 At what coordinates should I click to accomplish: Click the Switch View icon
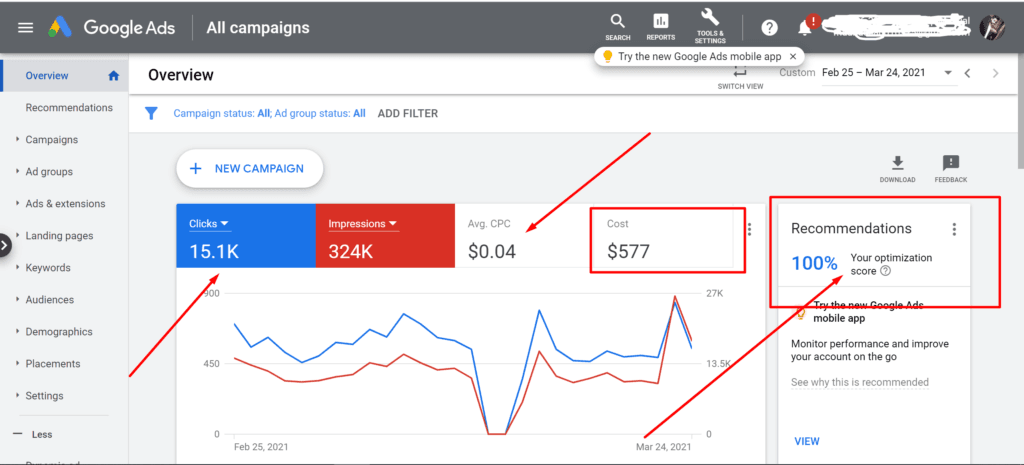point(740,77)
